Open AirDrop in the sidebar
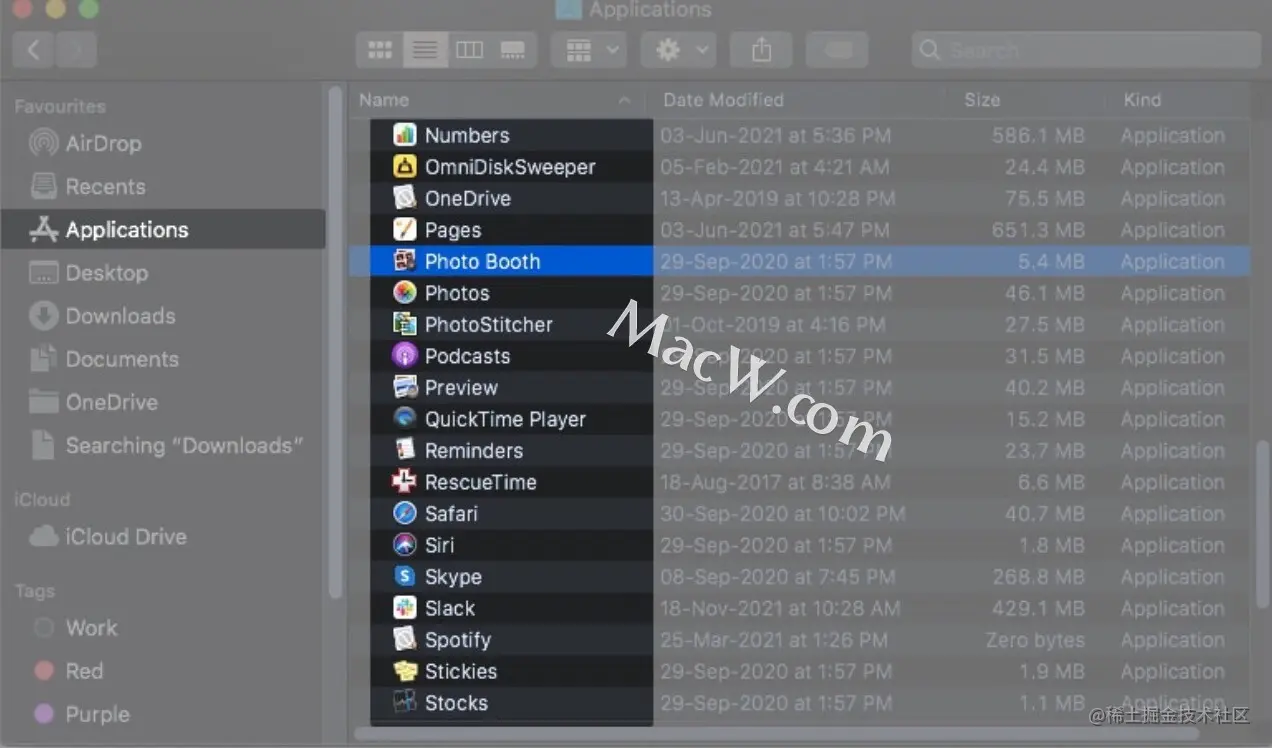Screen dimensions: 1272x748 (103, 143)
